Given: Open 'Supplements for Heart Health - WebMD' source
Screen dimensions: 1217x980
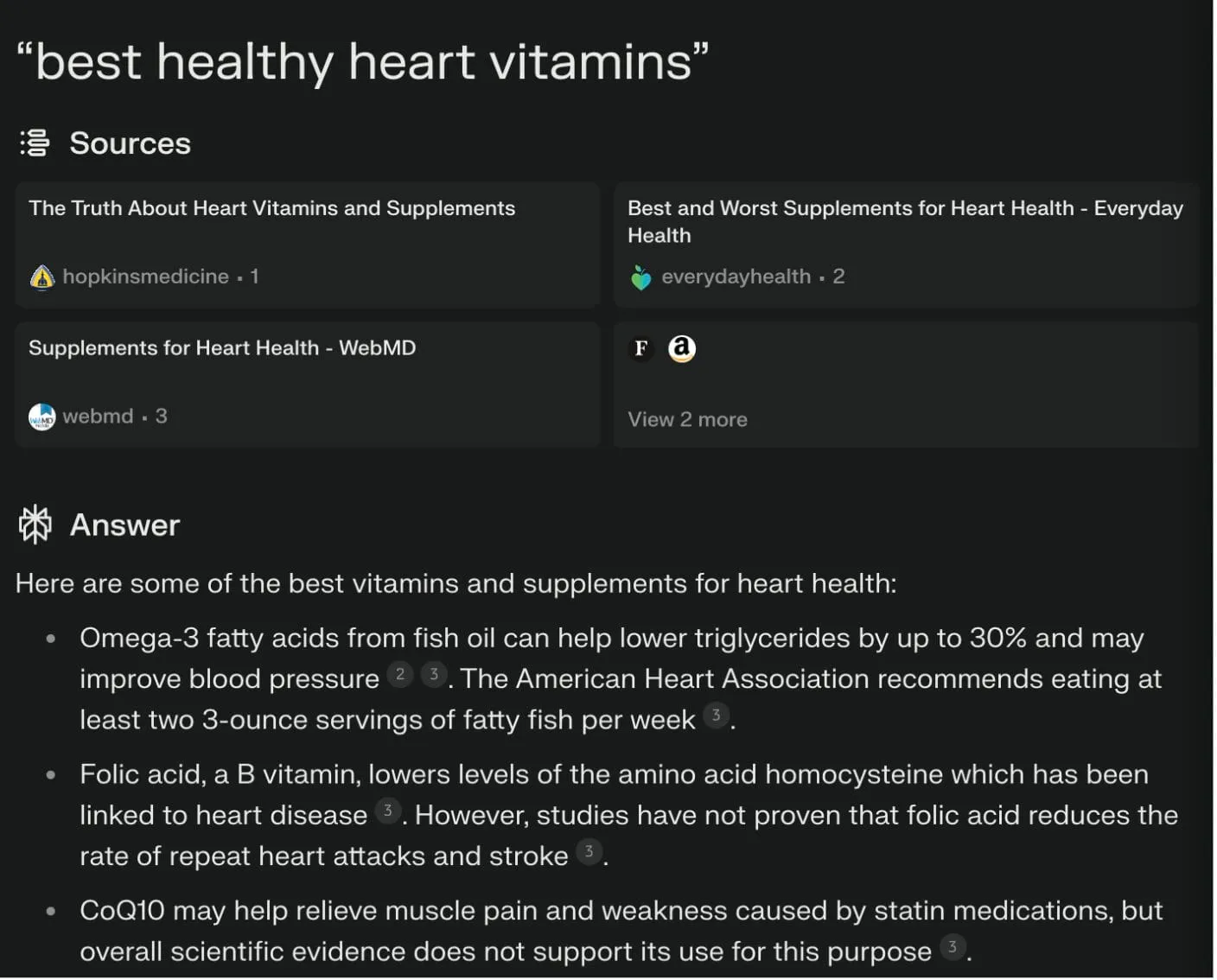Looking at the screenshot, I should (x=222, y=348).
